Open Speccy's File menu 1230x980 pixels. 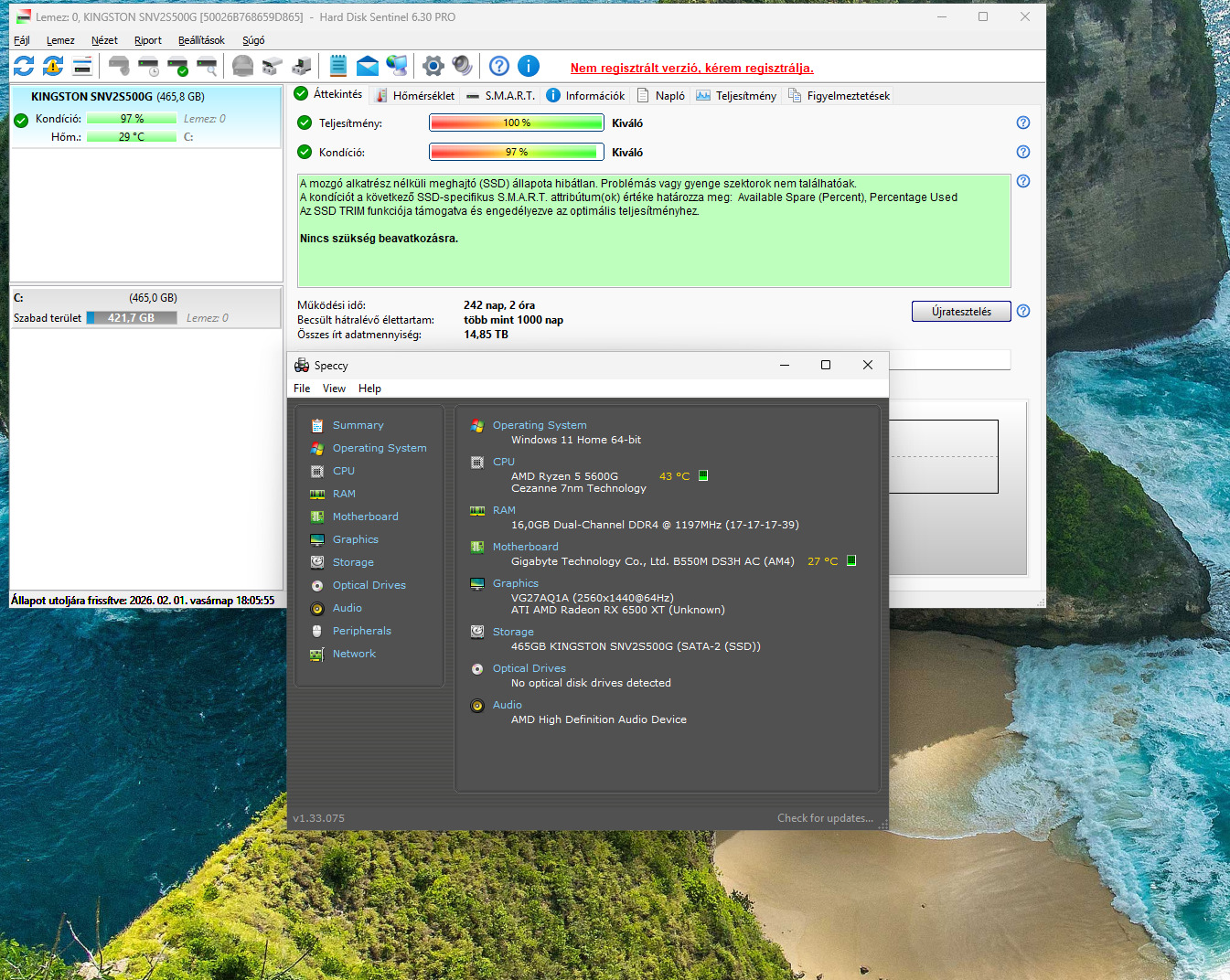tap(302, 389)
